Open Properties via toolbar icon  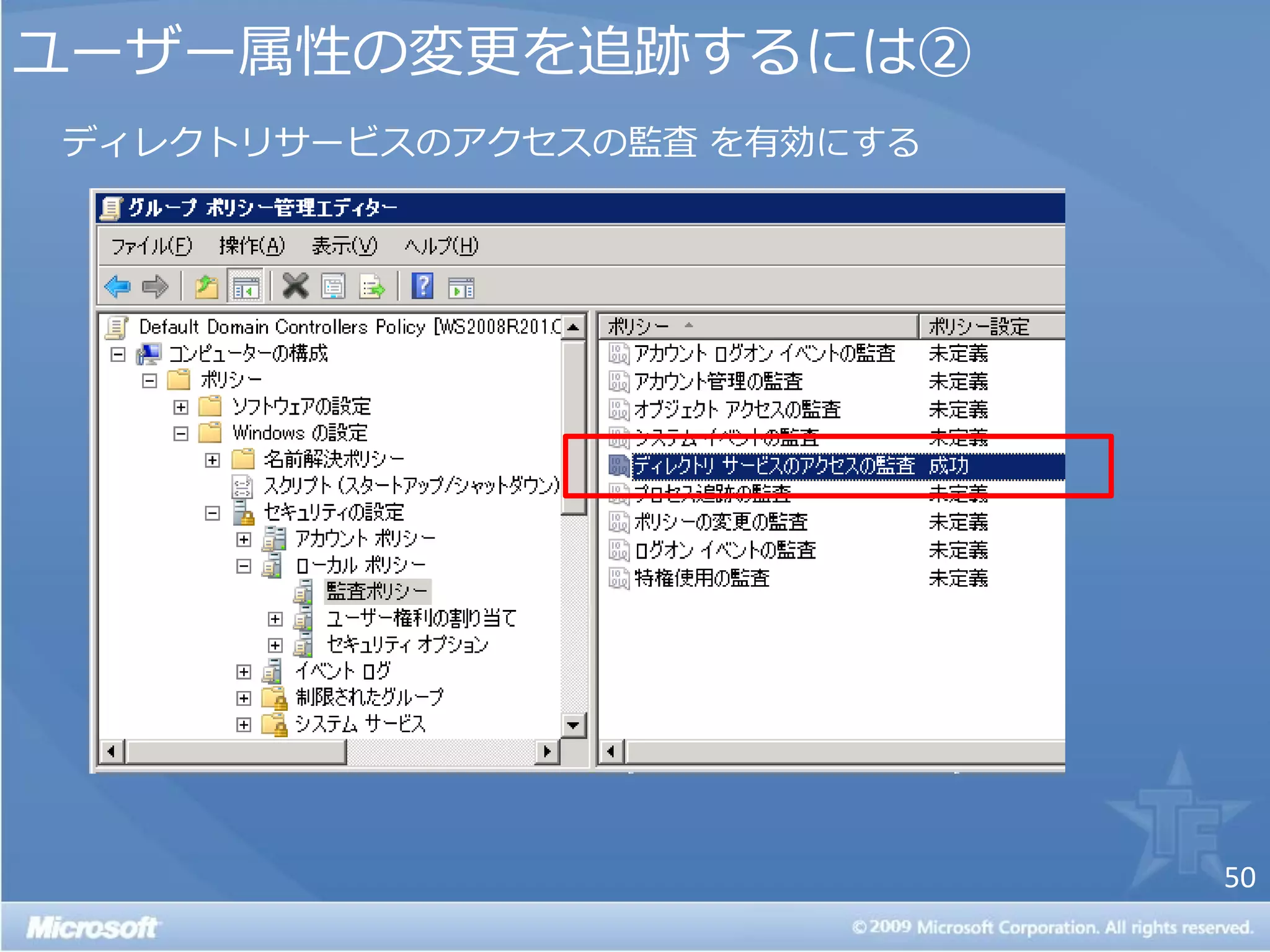click(334, 287)
